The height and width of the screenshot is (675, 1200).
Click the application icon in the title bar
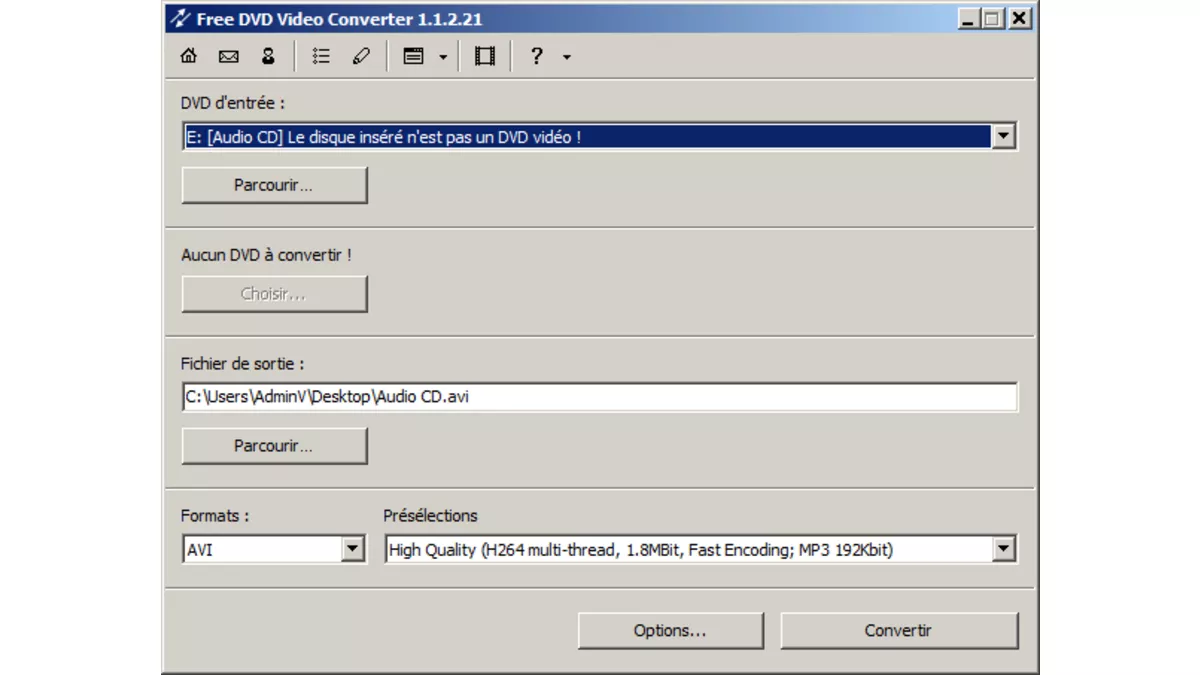(180, 18)
